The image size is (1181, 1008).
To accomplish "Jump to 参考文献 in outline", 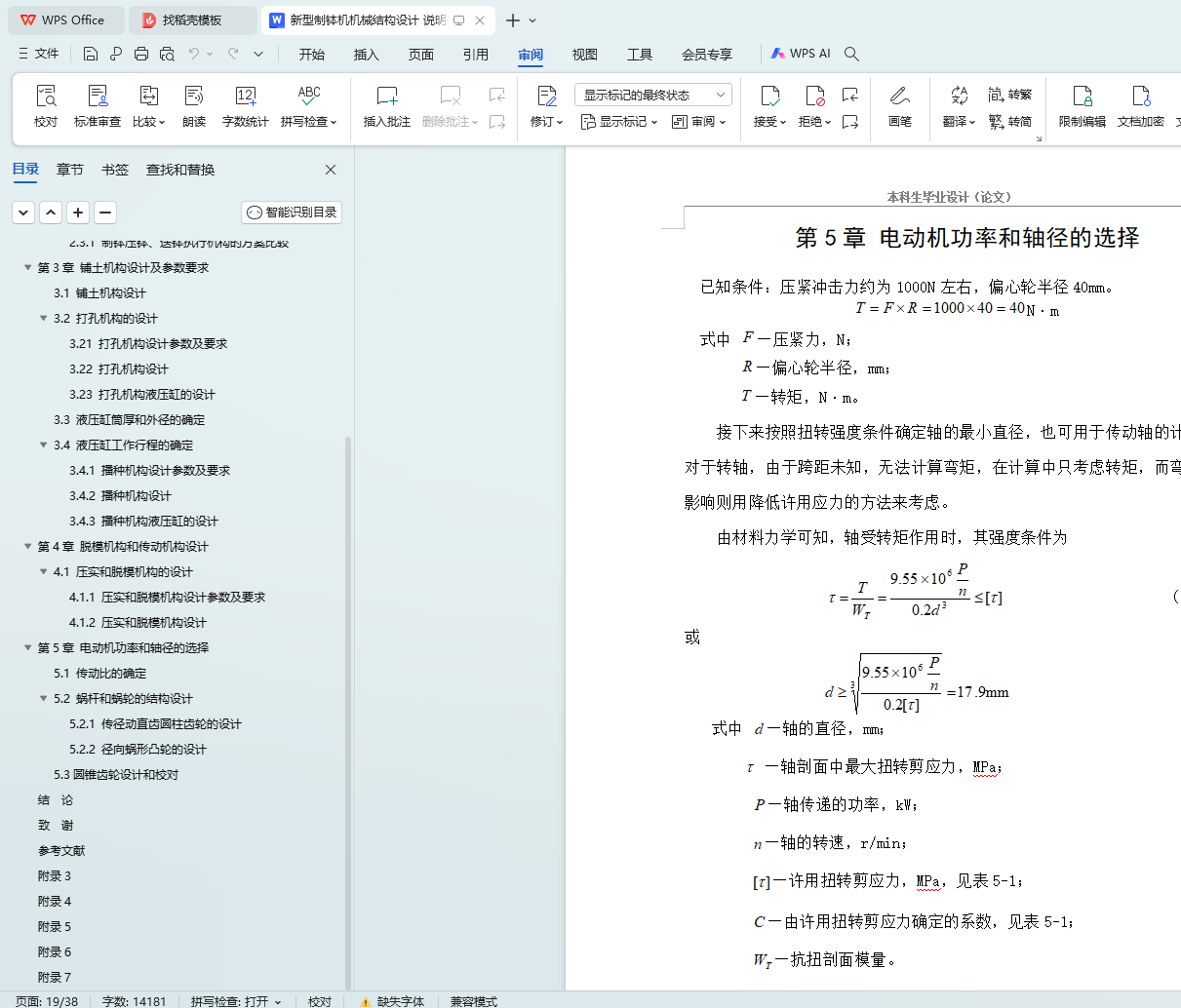I will tap(61, 850).
